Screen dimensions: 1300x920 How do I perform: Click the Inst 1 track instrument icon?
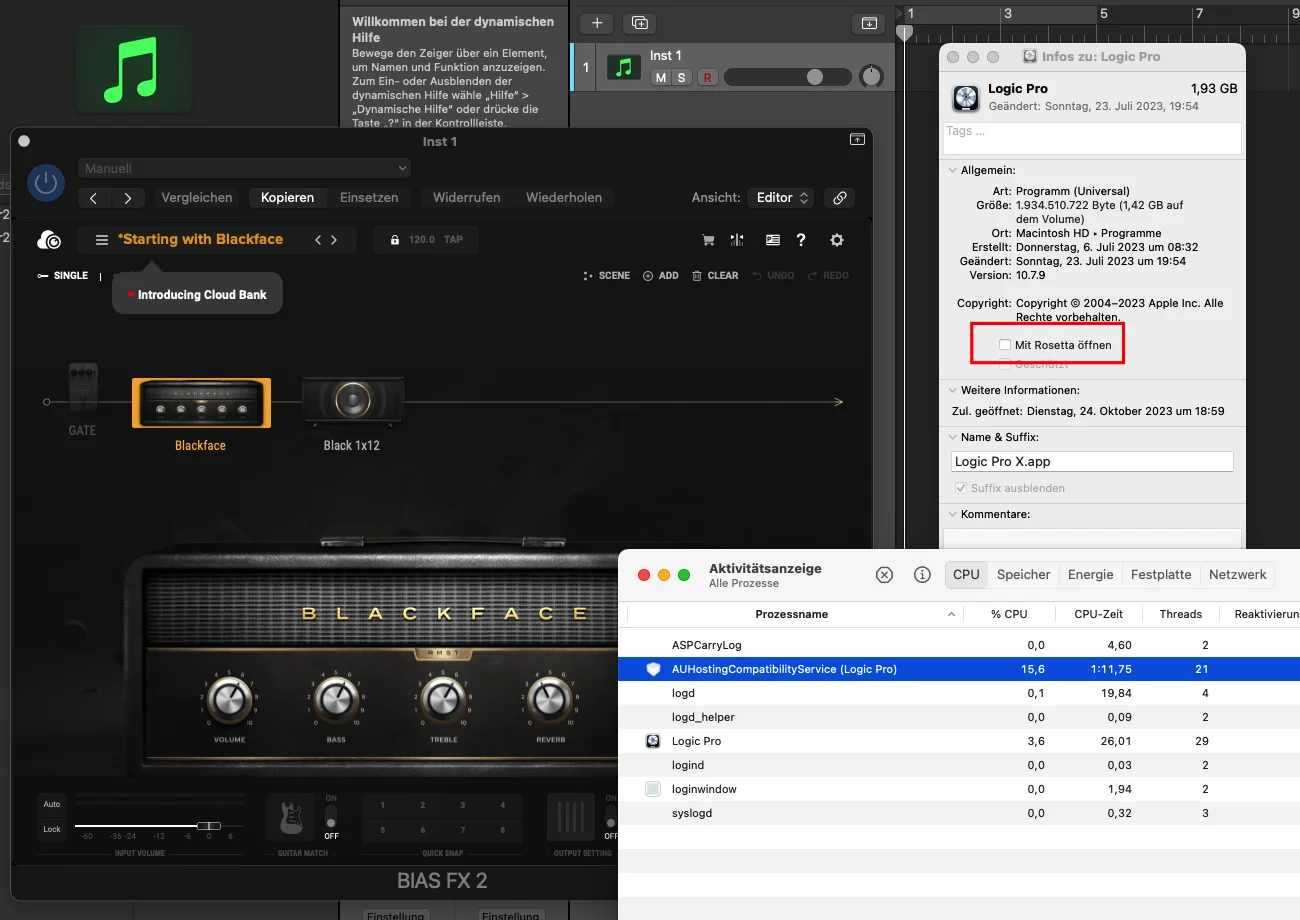click(x=624, y=68)
